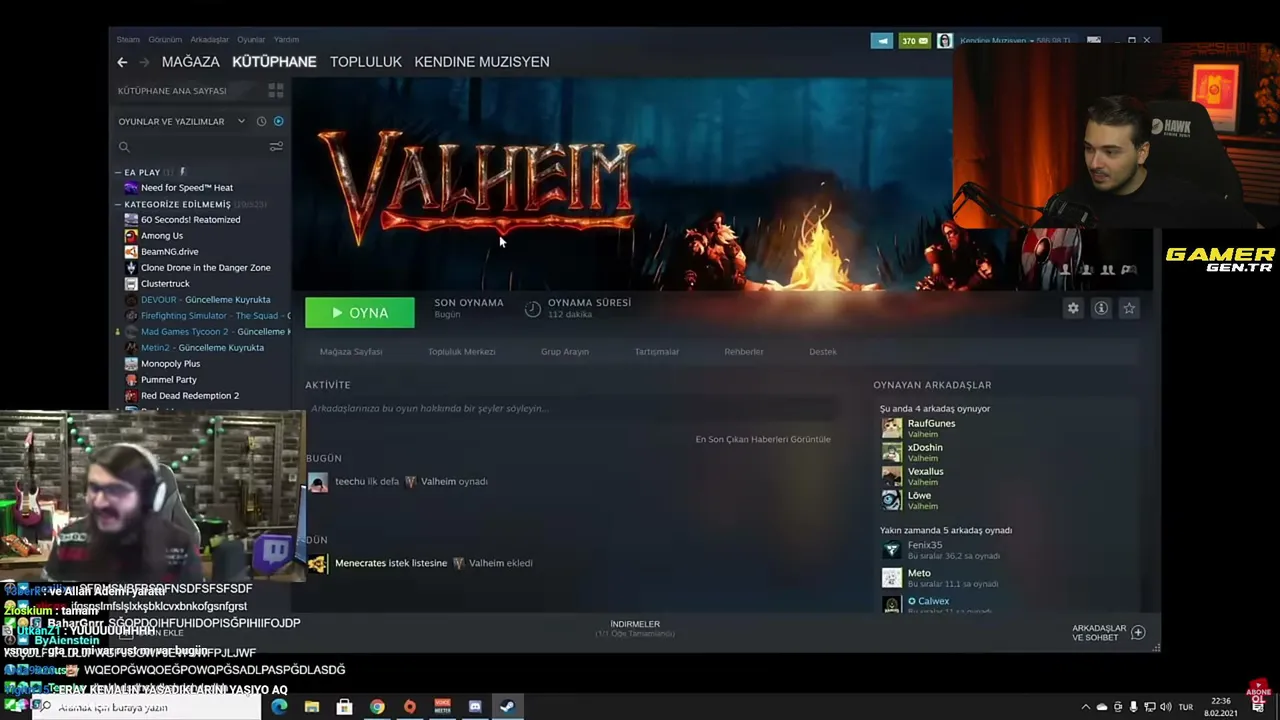Go to the MAĞAZA tab
Image resolution: width=1280 pixels, height=720 pixels.
pyautogui.click(x=190, y=62)
